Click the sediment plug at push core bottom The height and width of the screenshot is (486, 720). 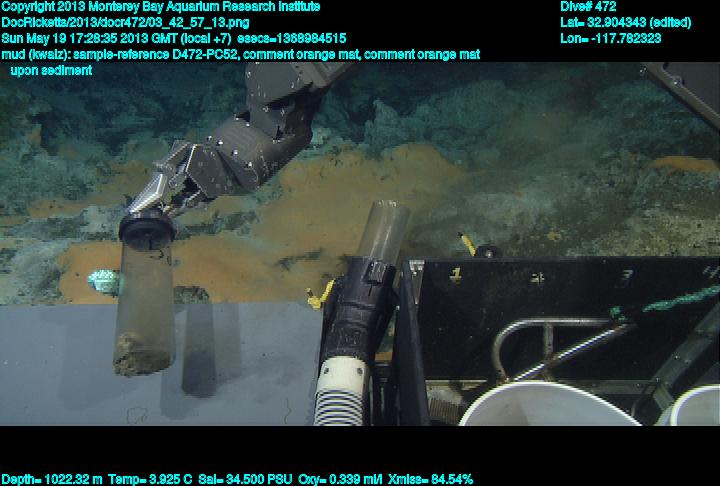pos(141,354)
